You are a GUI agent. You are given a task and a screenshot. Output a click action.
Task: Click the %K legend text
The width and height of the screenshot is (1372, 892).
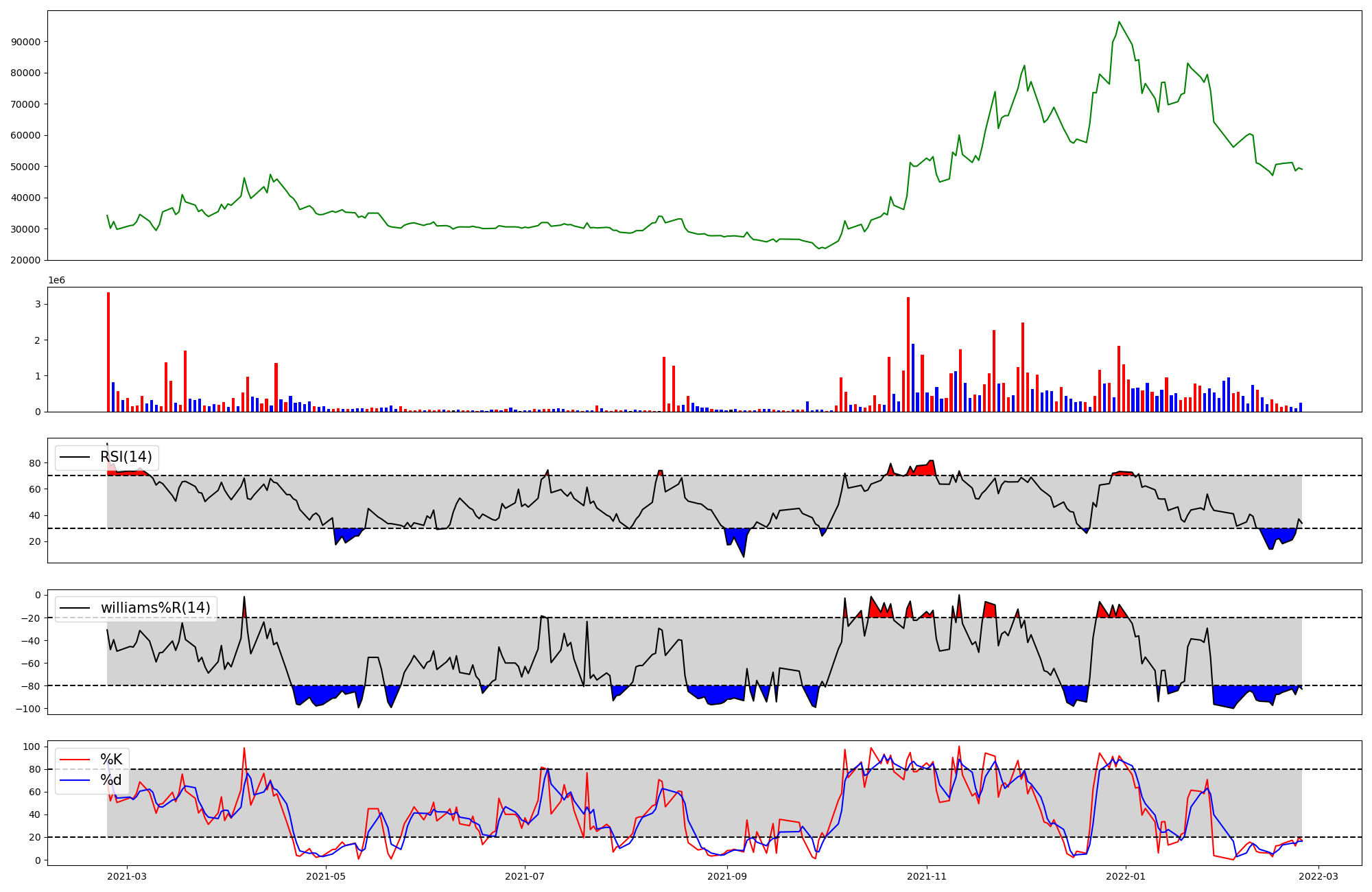pyautogui.click(x=111, y=759)
